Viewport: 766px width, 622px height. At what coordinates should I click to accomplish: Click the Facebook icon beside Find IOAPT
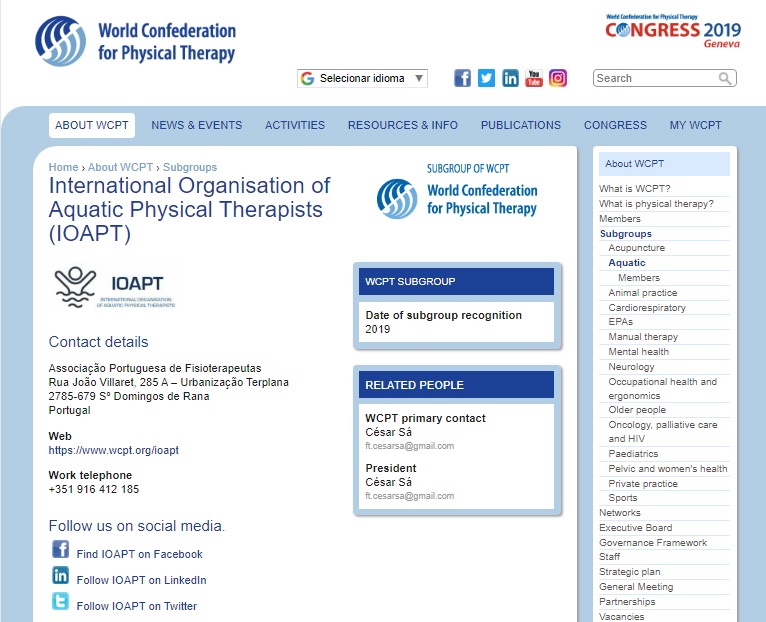tap(61, 549)
